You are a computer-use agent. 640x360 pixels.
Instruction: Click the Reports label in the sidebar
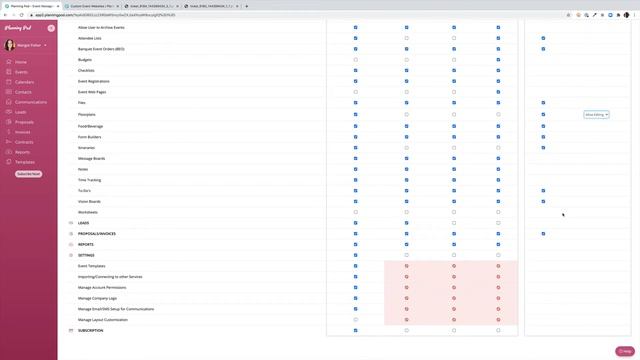[22, 152]
